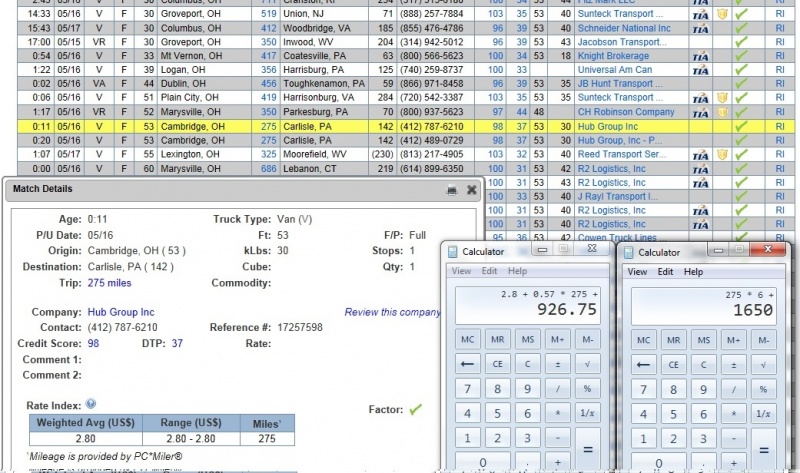The width and height of the screenshot is (800, 473).
Task: Click C button in right calculator
Action: click(x=704, y=364)
